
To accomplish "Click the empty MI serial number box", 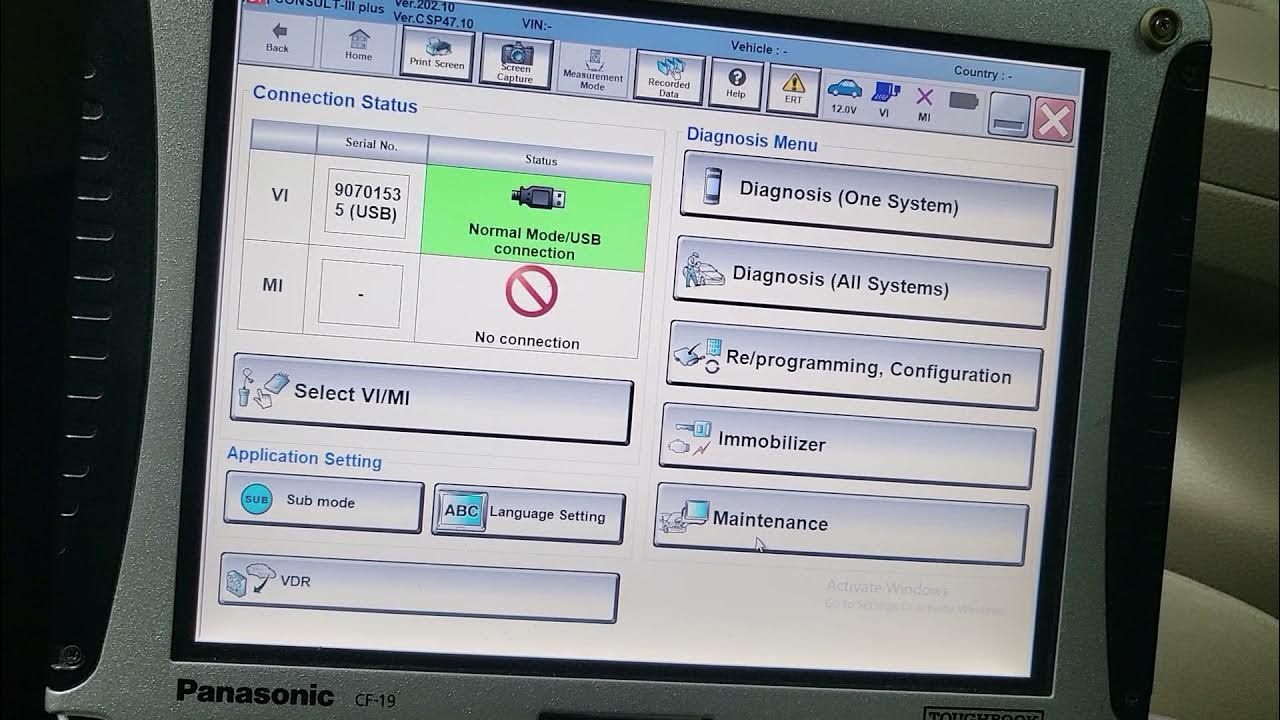I will (x=360, y=294).
